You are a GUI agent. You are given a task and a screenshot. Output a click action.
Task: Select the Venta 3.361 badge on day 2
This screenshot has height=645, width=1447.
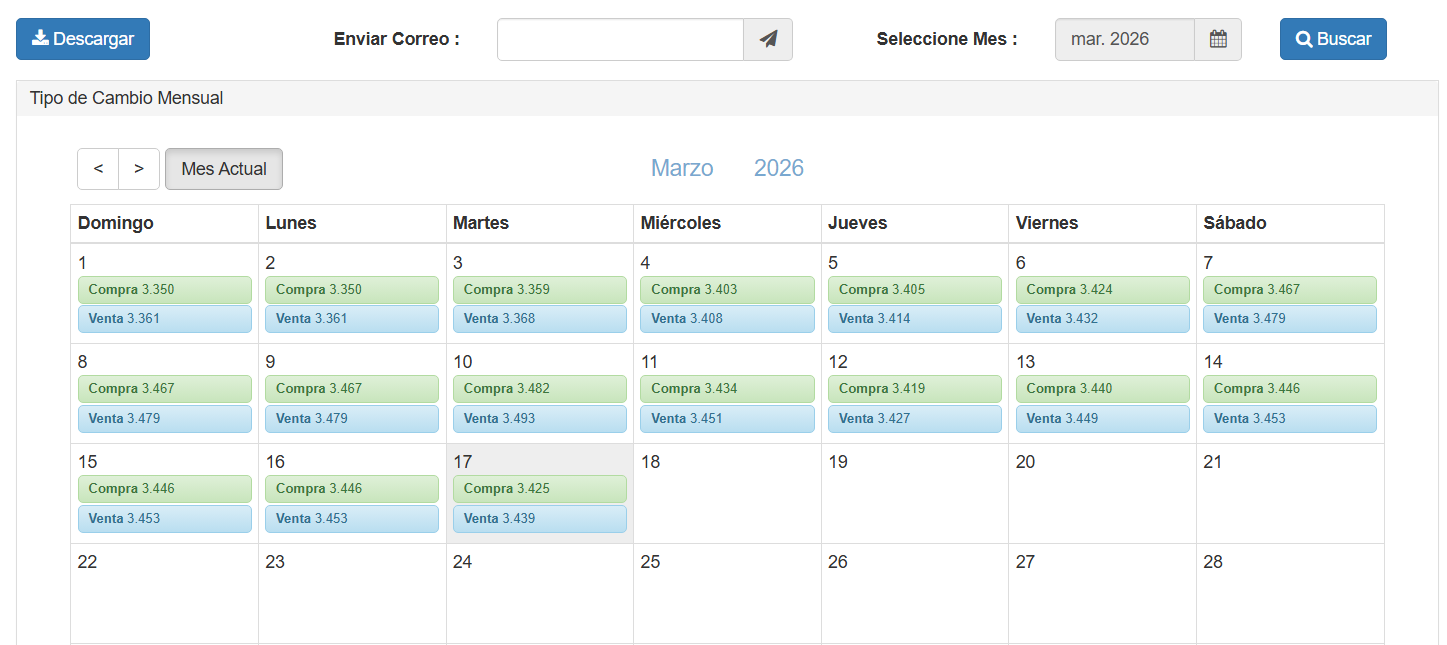pyautogui.click(x=352, y=318)
